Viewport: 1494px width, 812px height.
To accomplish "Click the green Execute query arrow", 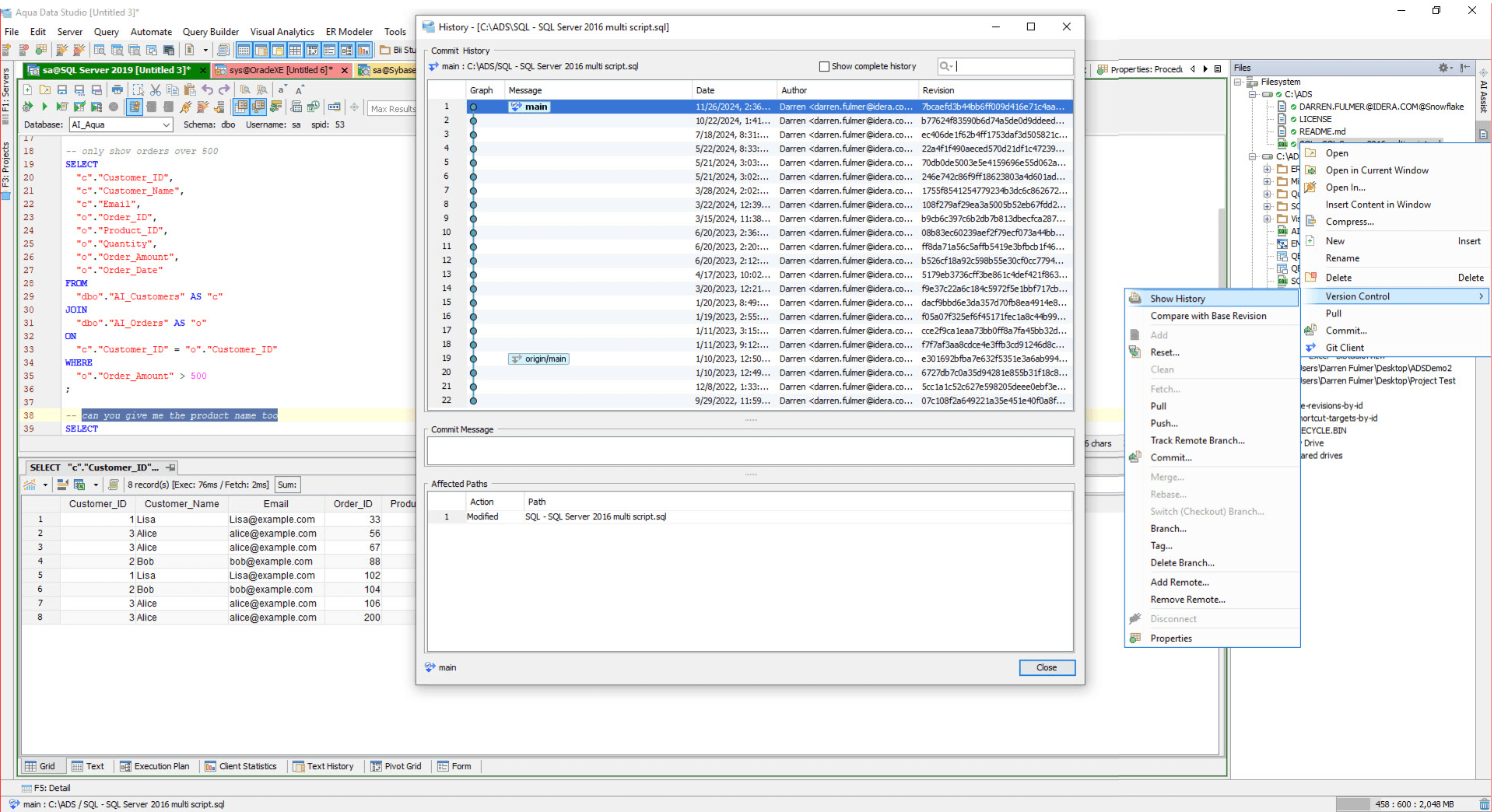I will [x=44, y=107].
